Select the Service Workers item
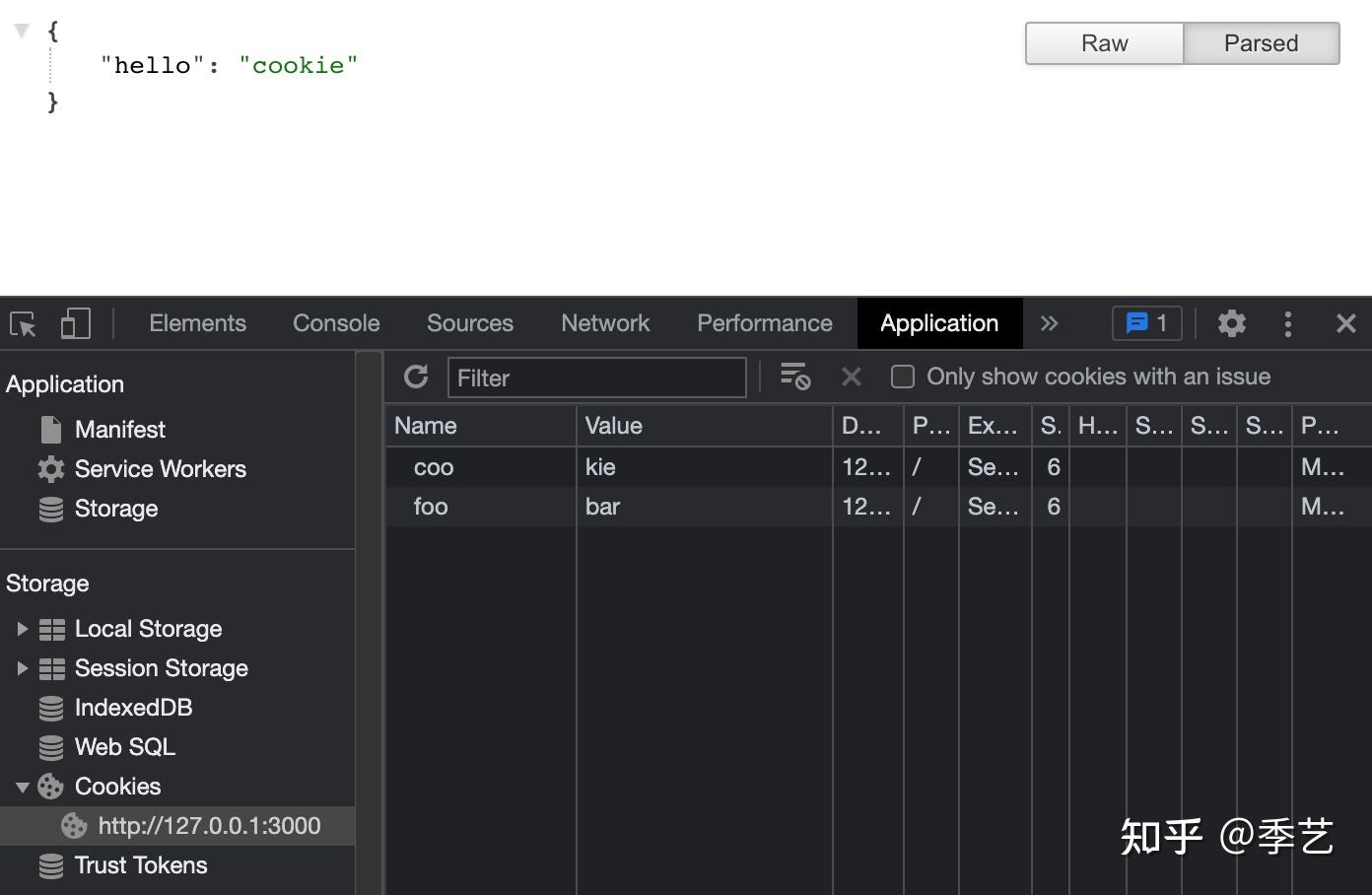The width and height of the screenshot is (1372, 895). pos(160,469)
